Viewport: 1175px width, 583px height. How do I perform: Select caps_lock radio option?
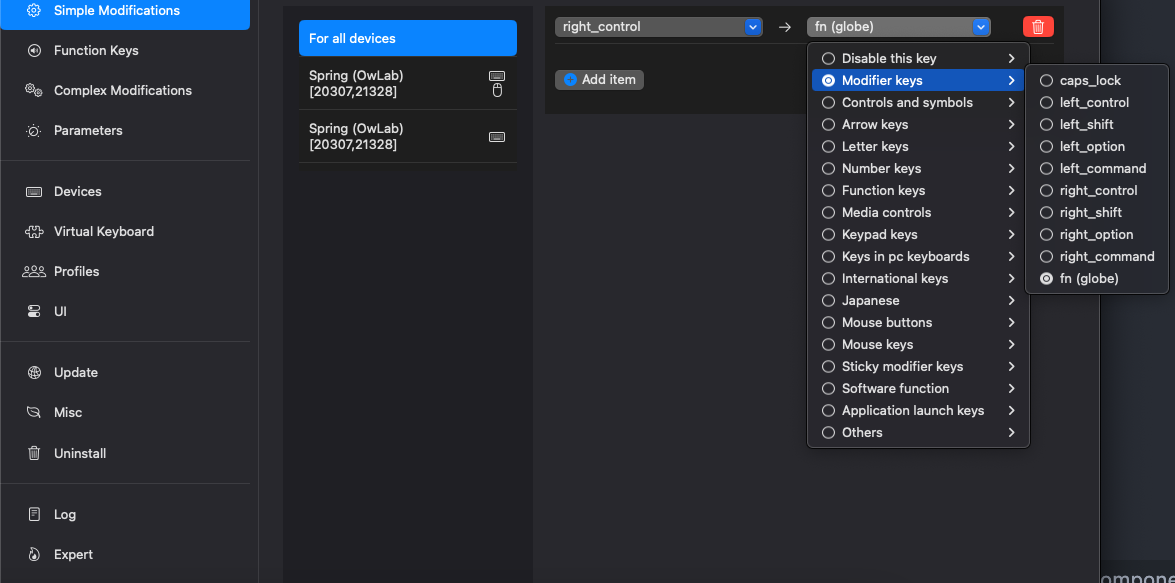pos(1046,81)
